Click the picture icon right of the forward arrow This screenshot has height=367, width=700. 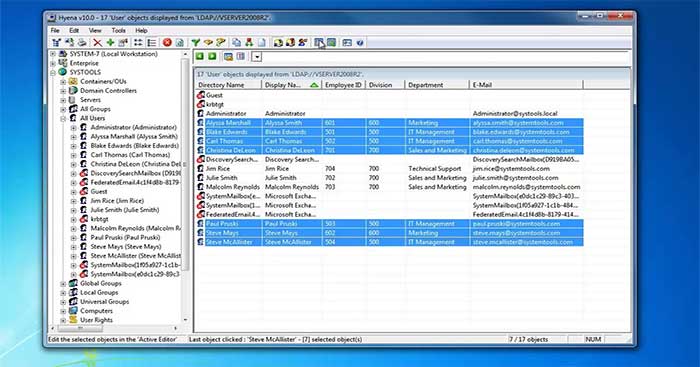pyautogui.click(x=228, y=56)
